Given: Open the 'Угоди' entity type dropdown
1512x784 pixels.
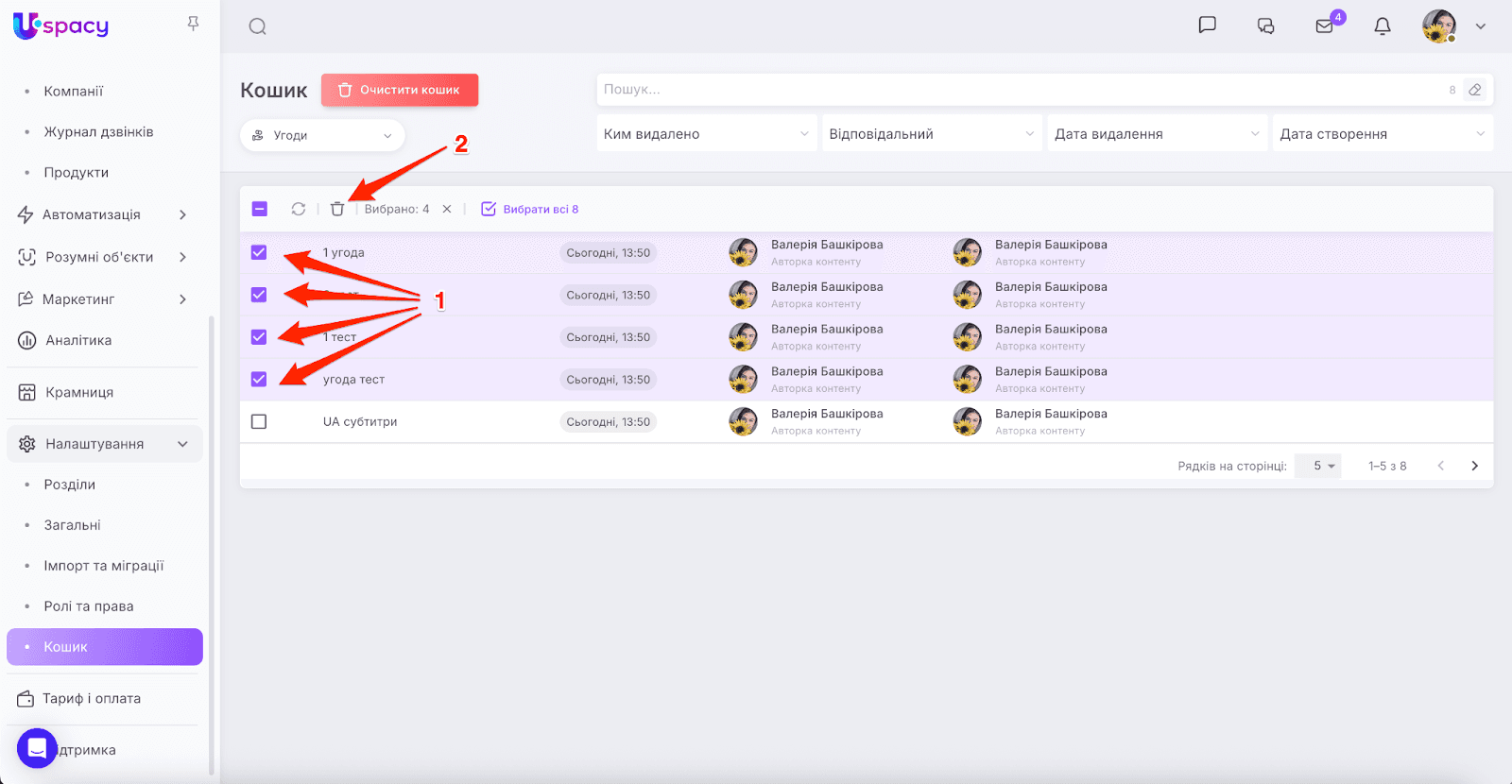Looking at the screenshot, I should [322, 135].
